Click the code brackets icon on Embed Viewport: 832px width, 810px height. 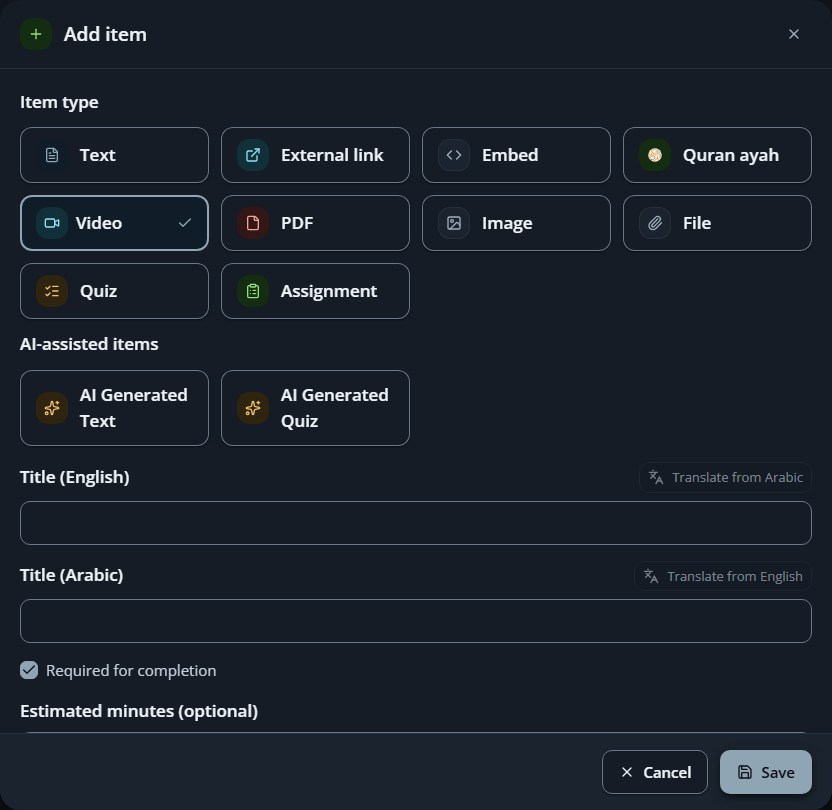tap(454, 155)
